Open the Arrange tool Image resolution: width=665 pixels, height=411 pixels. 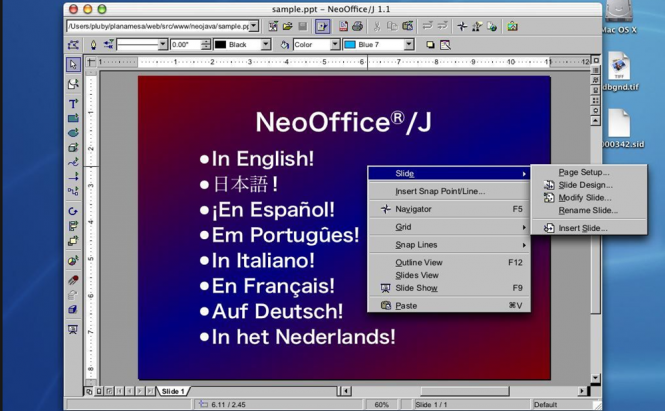(x=73, y=240)
